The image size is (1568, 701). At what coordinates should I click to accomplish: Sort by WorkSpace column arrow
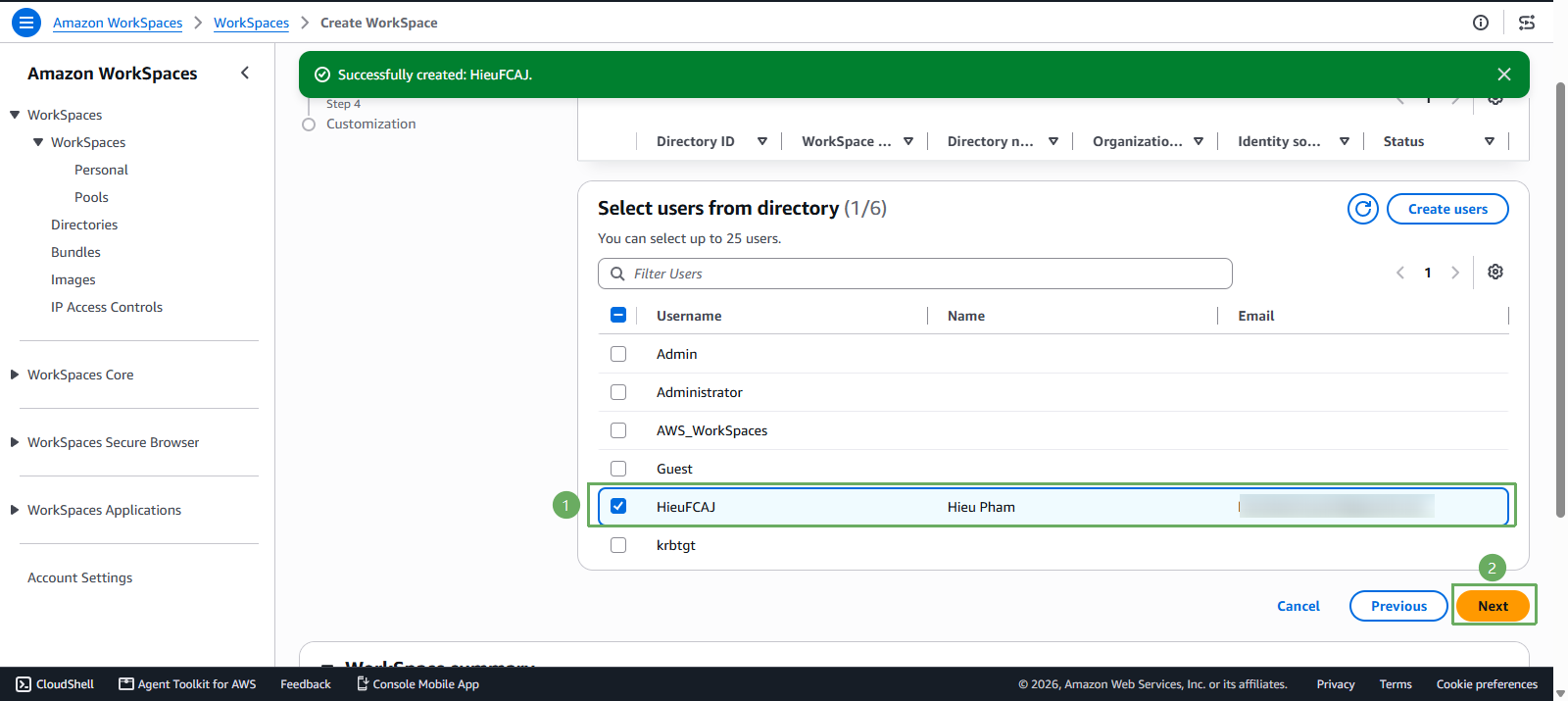click(x=908, y=141)
